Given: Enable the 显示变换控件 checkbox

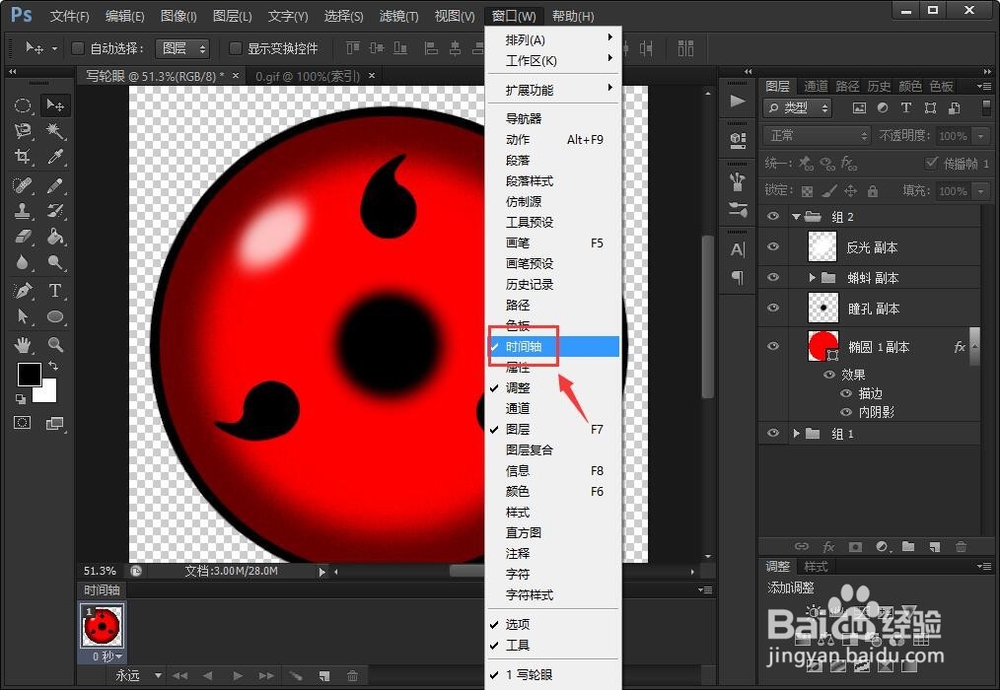Looking at the screenshot, I should click(235, 48).
